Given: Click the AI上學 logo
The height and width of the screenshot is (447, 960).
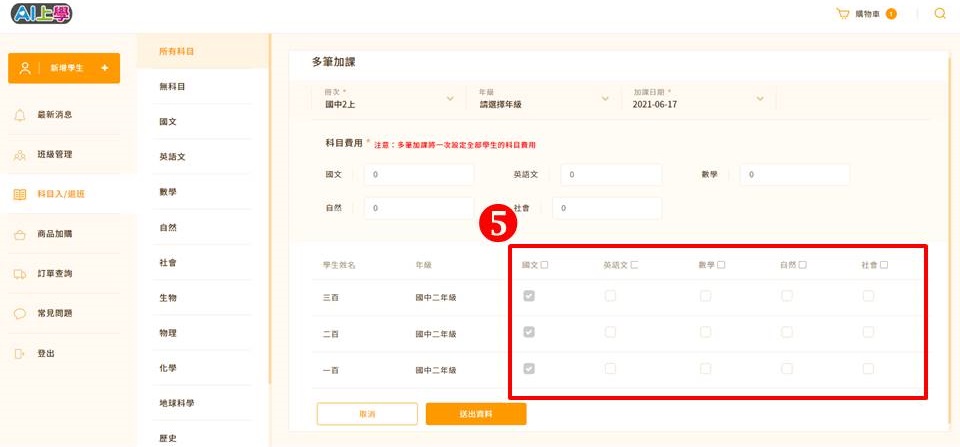Looking at the screenshot, I should [x=42, y=13].
